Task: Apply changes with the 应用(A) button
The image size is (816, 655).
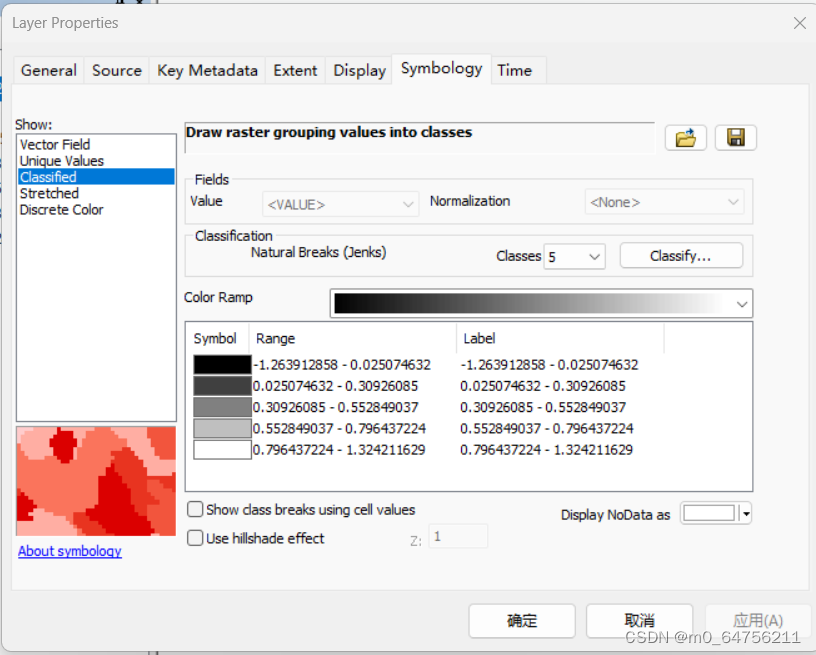Action: (x=759, y=620)
